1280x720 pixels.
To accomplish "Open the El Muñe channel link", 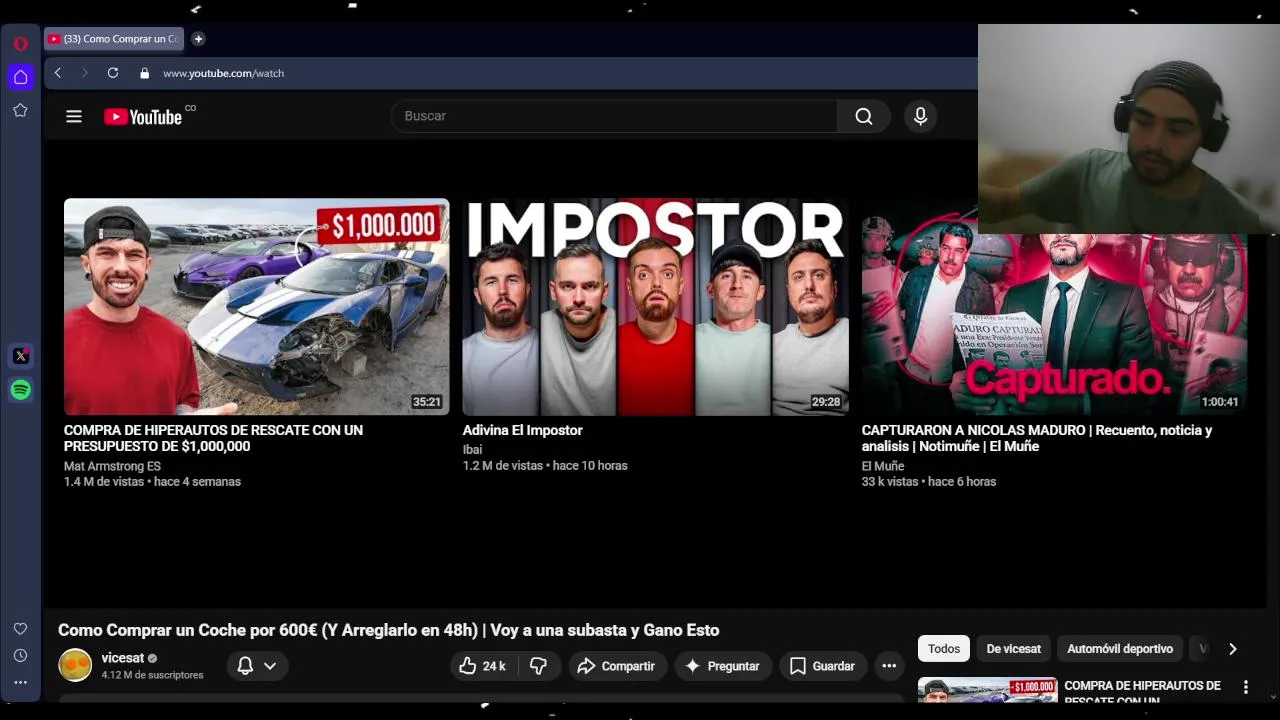I will click(x=883, y=466).
